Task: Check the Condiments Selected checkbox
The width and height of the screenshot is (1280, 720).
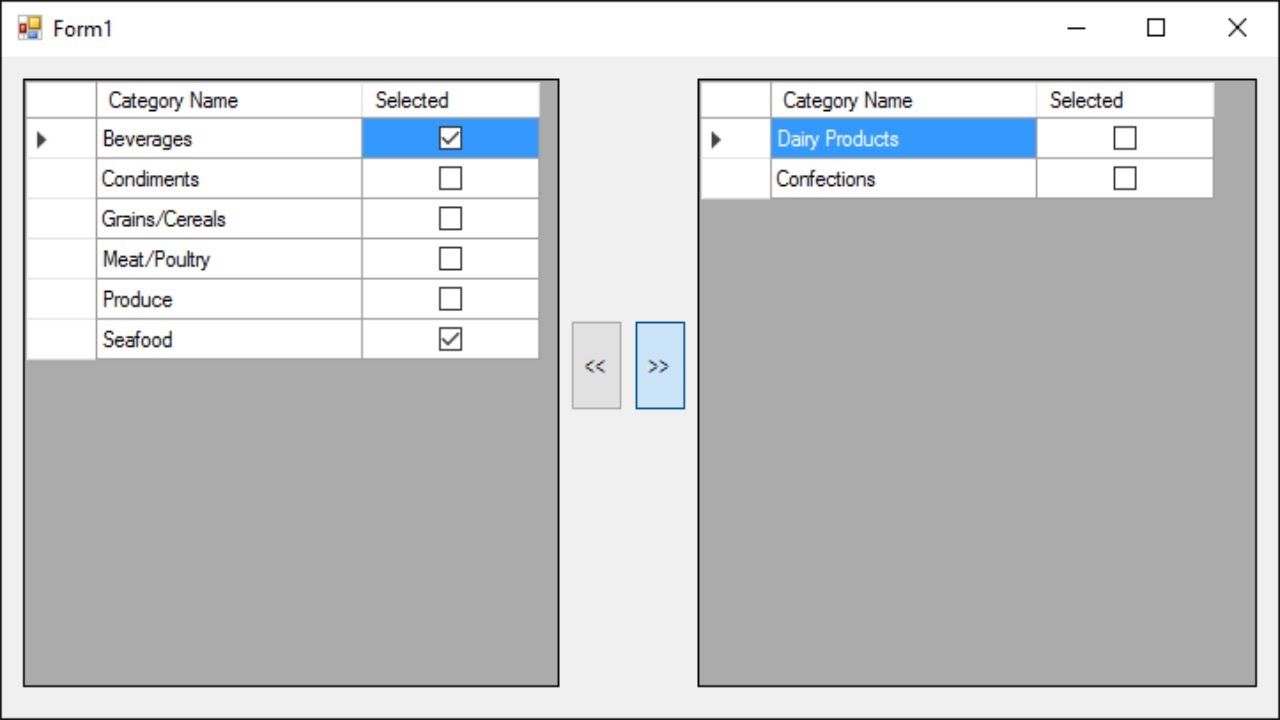Action: [x=450, y=178]
